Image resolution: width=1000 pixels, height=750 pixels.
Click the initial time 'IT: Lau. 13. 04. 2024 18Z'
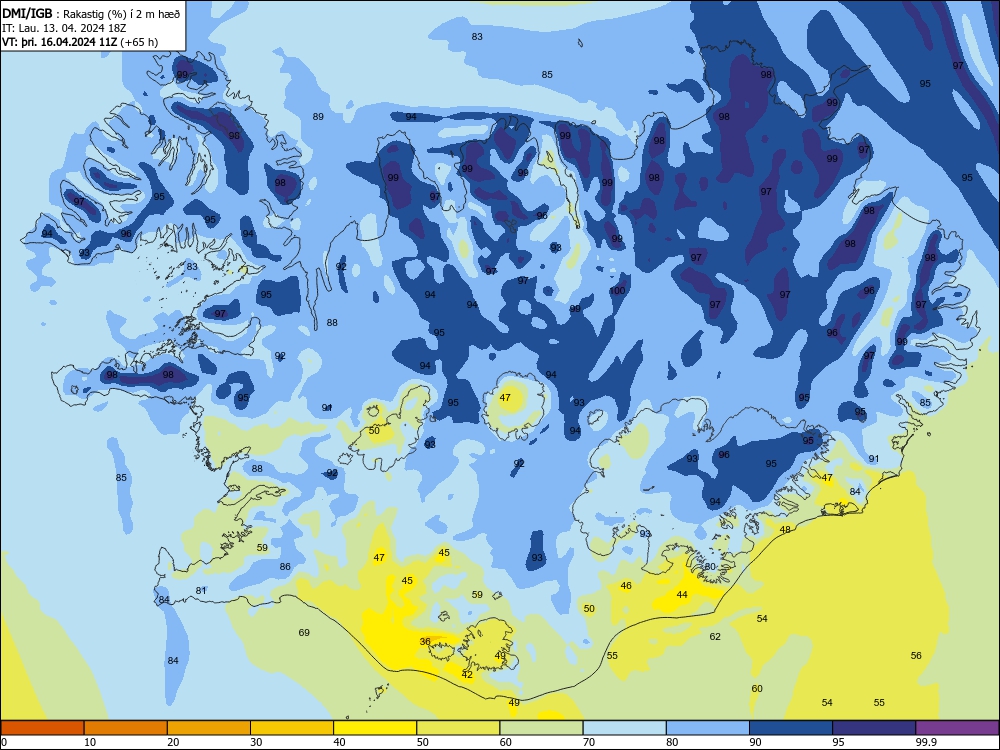tap(64, 28)
